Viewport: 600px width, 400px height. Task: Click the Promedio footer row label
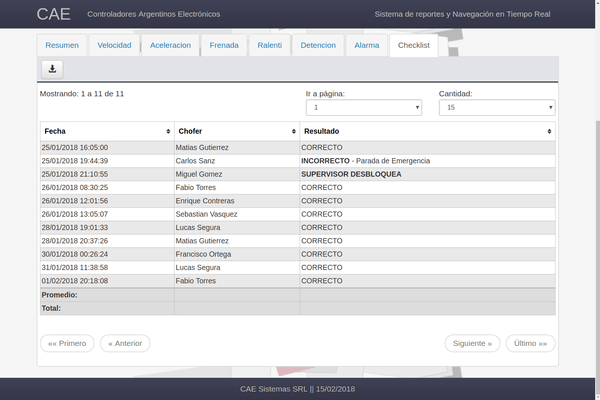pos(59,295)
